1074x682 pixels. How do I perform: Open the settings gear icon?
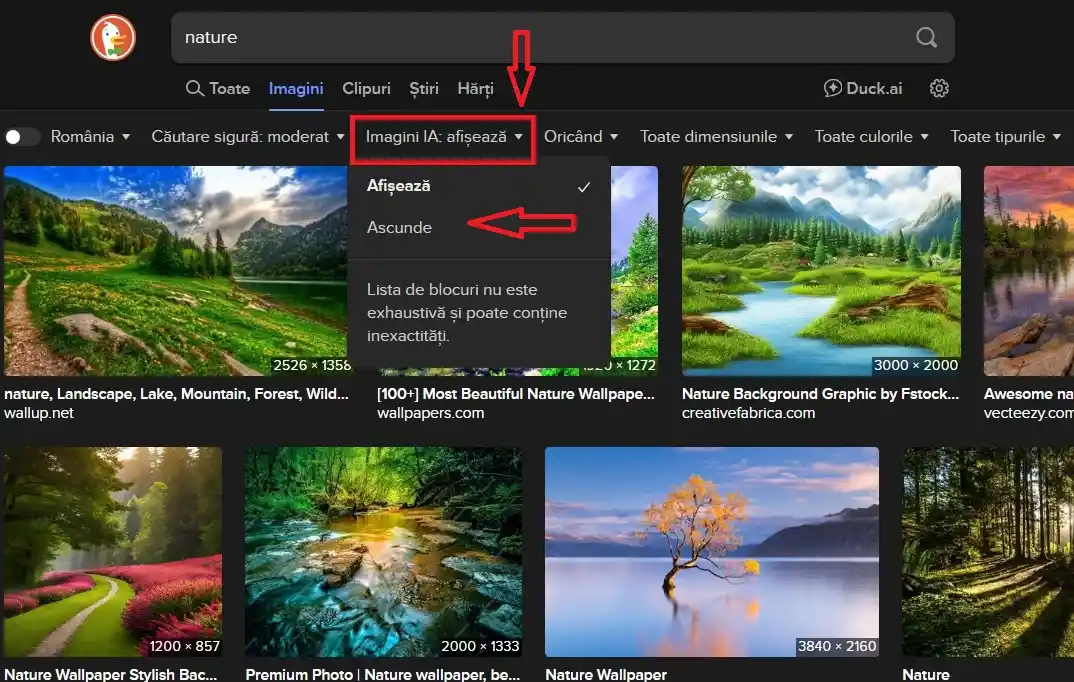point(938,89)
